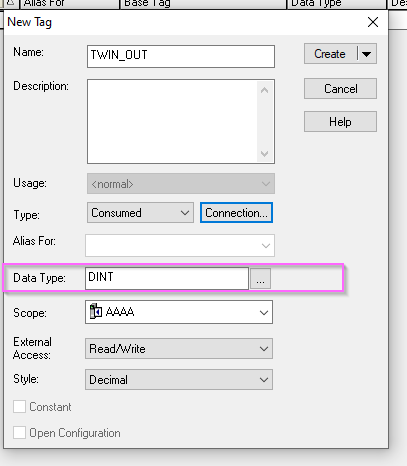Image resolution: width=407 pixels, height=466 pixels.
Task: Open Help for New Tag
Action: point(340,122)
